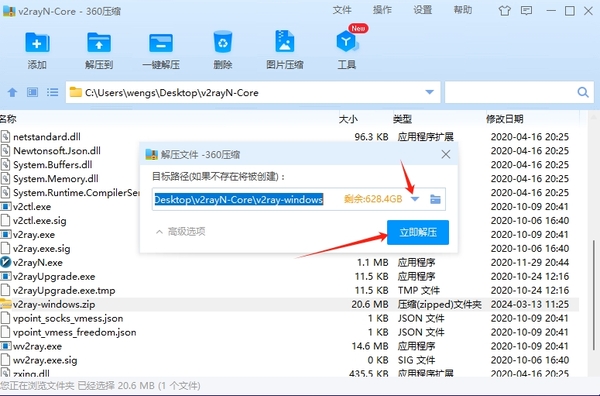Viewport: 600px width, 396px height.
Task: Click the v2rayUpgrade.exe application icon
Action: tap(5, 276)
